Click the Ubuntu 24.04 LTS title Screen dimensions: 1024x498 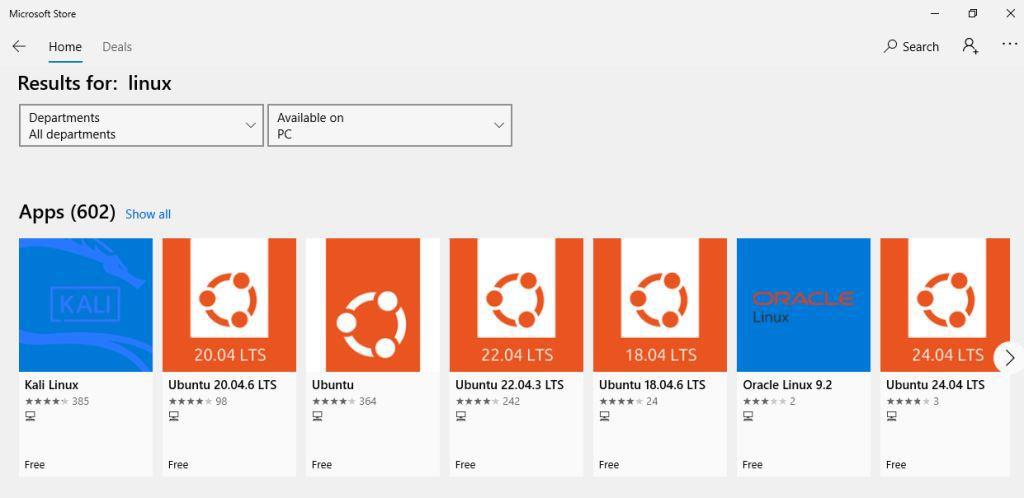click(935, 385)
